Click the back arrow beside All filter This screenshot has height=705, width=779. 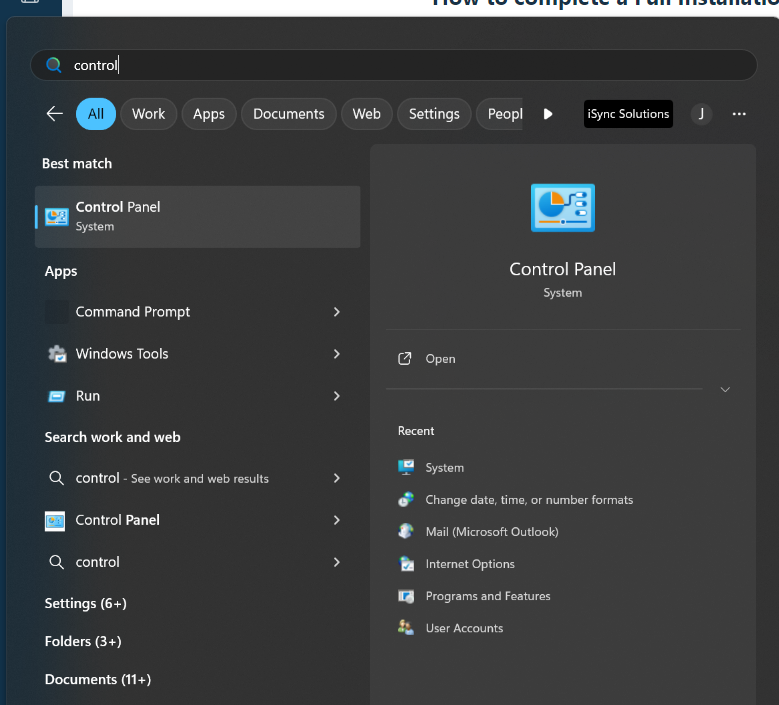(x=55, y=114)
